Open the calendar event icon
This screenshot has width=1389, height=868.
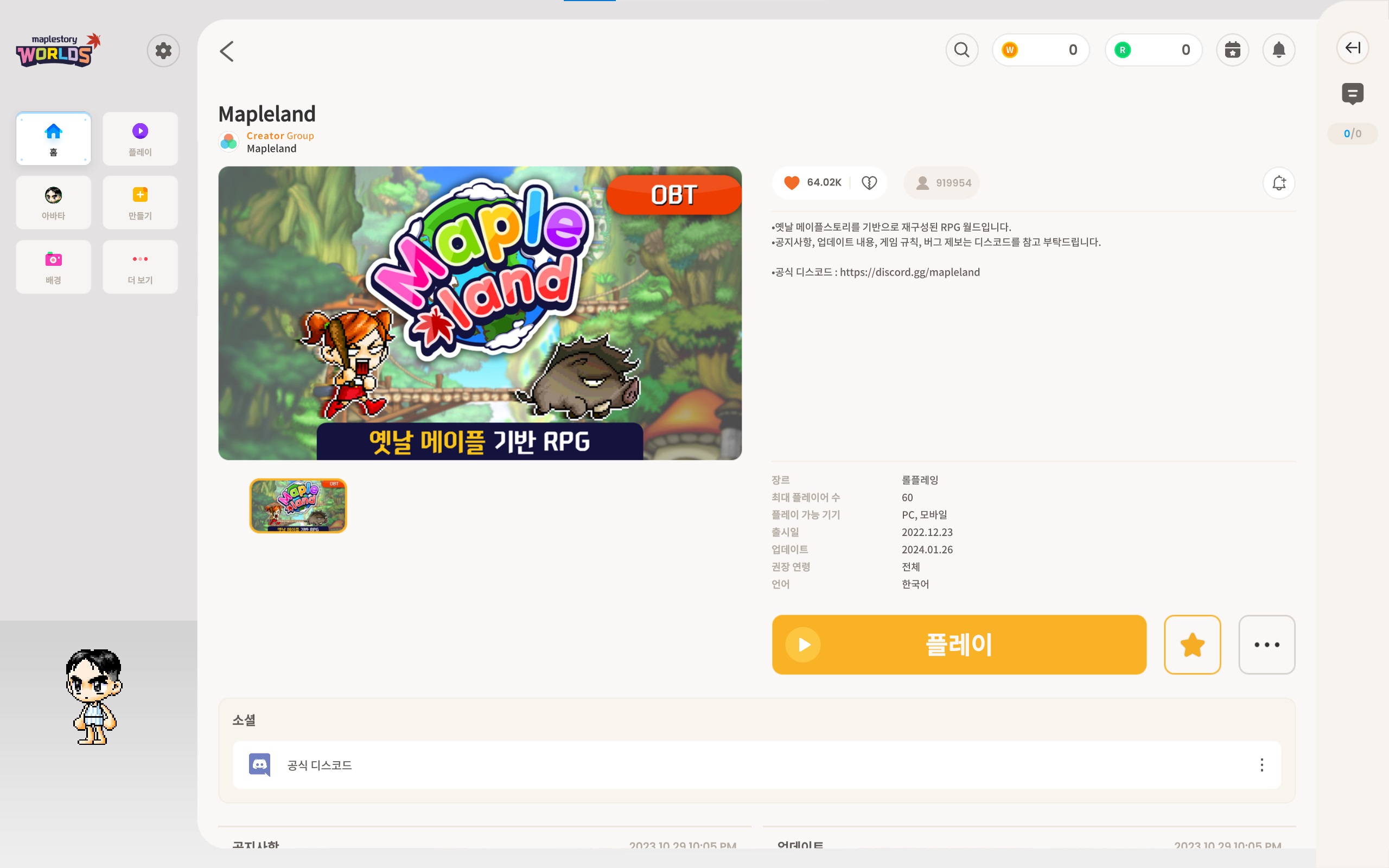(1232, 50)
